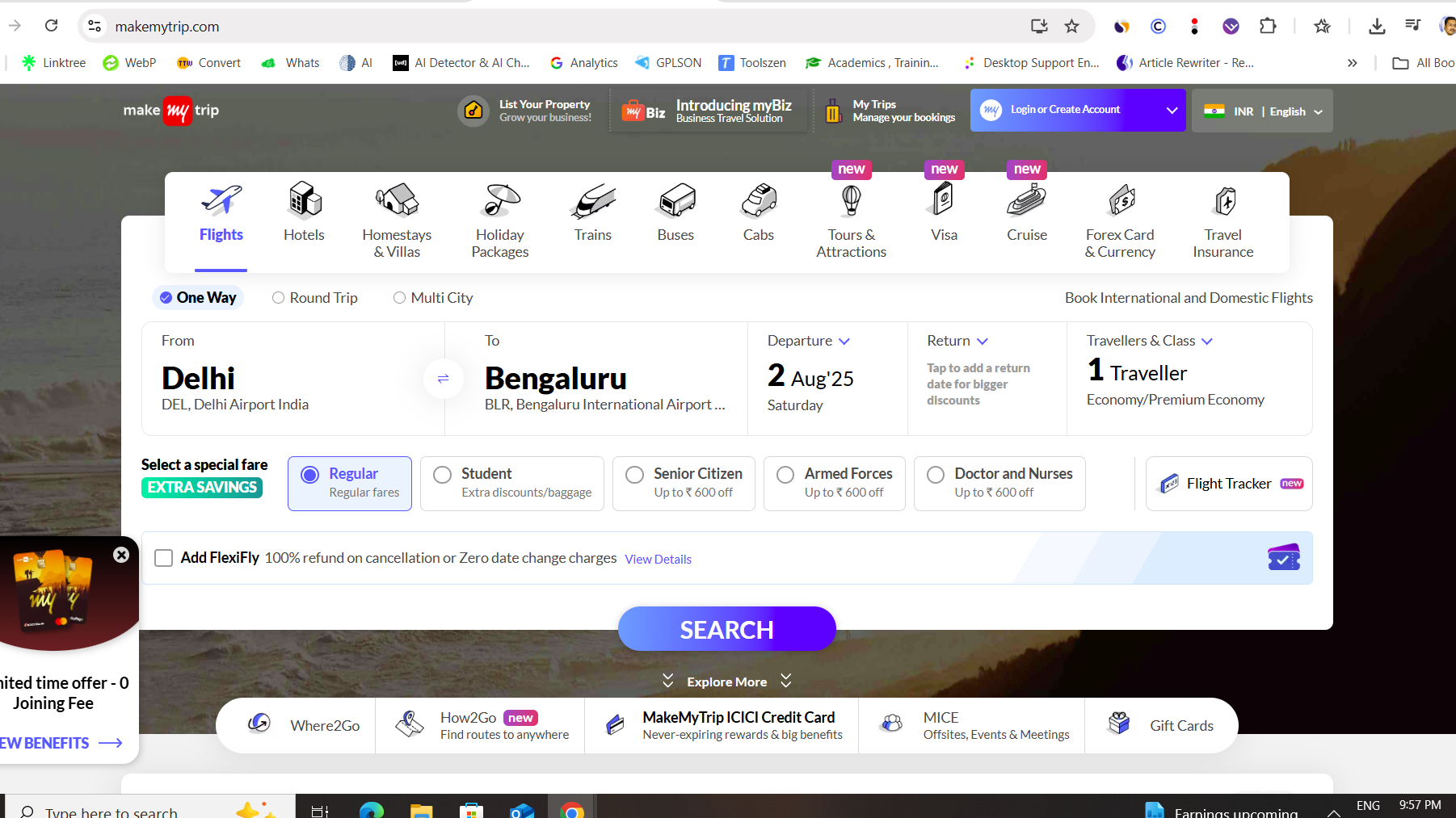Open File Explorer from taskbar
The width and height of the screenshot is (1456, 818).
point(421,810)
